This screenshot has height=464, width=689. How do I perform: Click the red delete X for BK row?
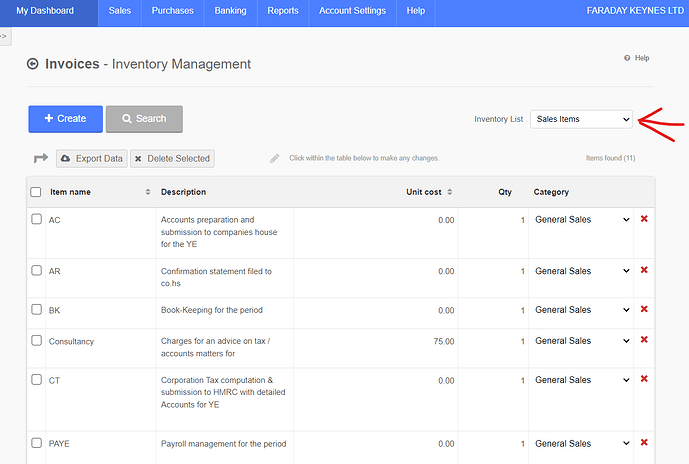pyautogui.click(x=644, y=309)
